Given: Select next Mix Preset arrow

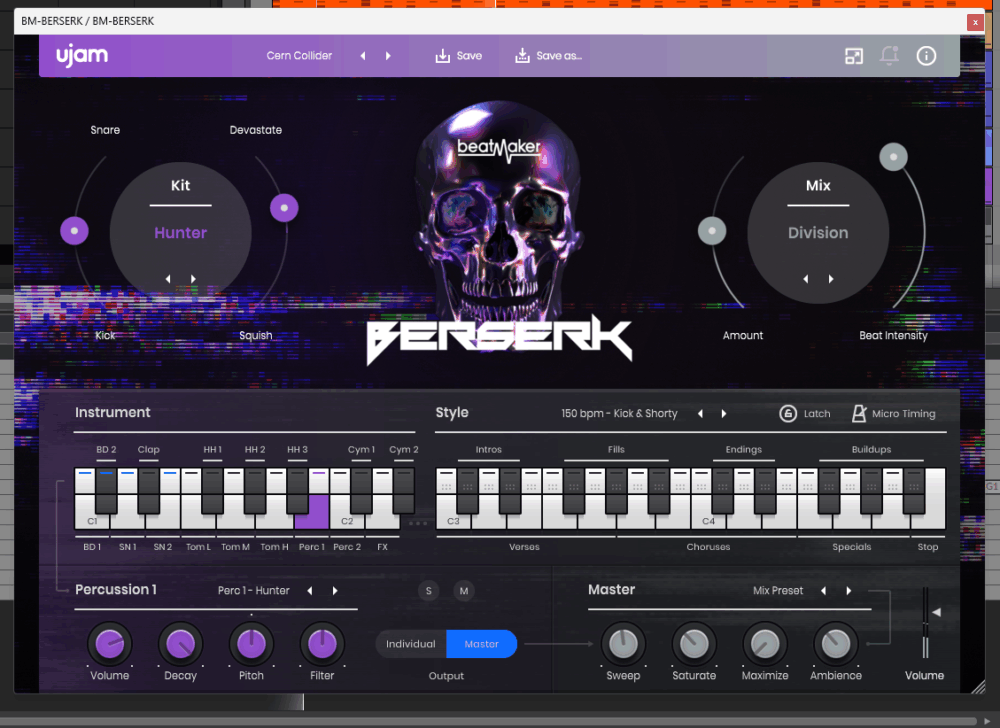Looking at the screenshot, I should (x=849, y=591).
